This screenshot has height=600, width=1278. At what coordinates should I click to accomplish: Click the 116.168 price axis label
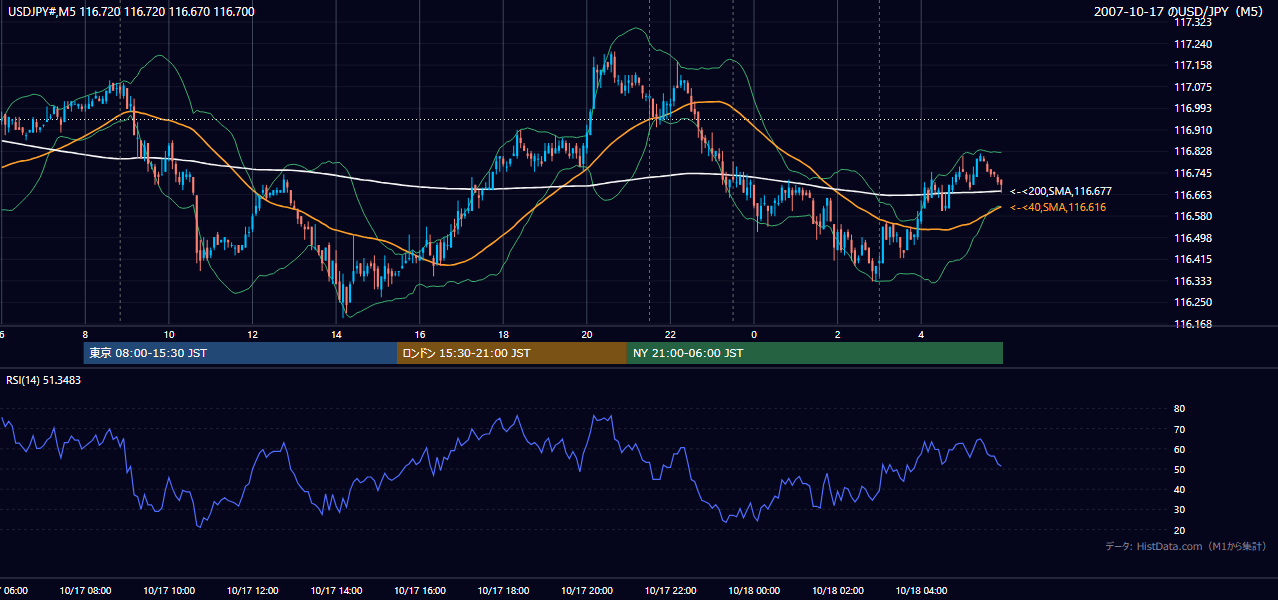(1192, 324)
